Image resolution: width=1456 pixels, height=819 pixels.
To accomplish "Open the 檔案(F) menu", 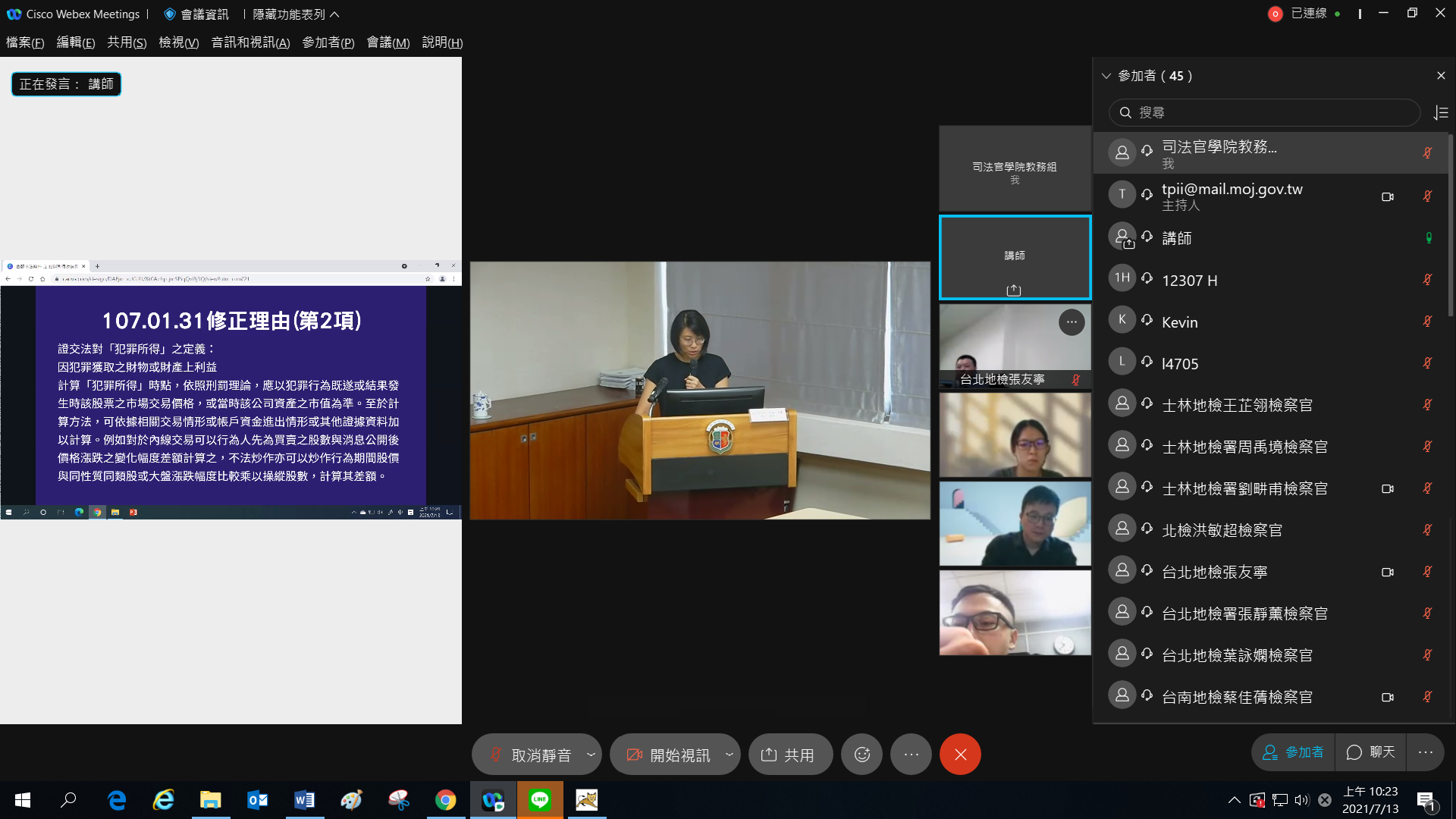I will click(x=25, y=42).
